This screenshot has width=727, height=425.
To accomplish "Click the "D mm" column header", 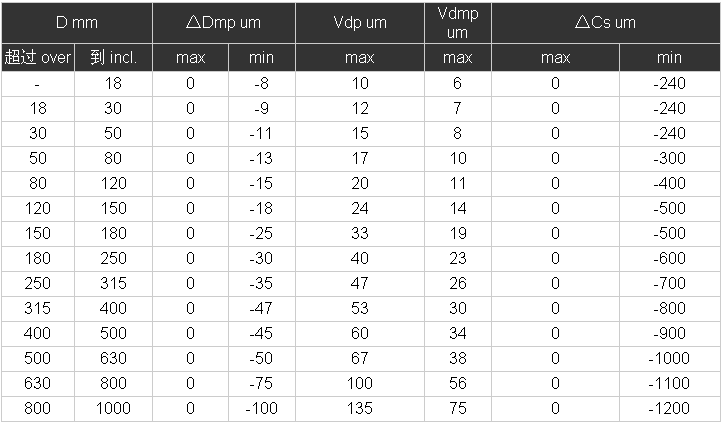I will 76,22.
